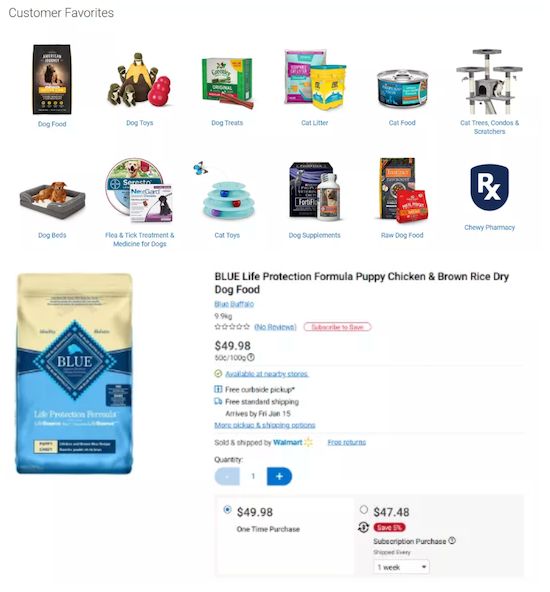Image resolution: width=550 pixels, height=592 pixels.
Task: Open Available at nearby stores link
Action: pos(267,374)
